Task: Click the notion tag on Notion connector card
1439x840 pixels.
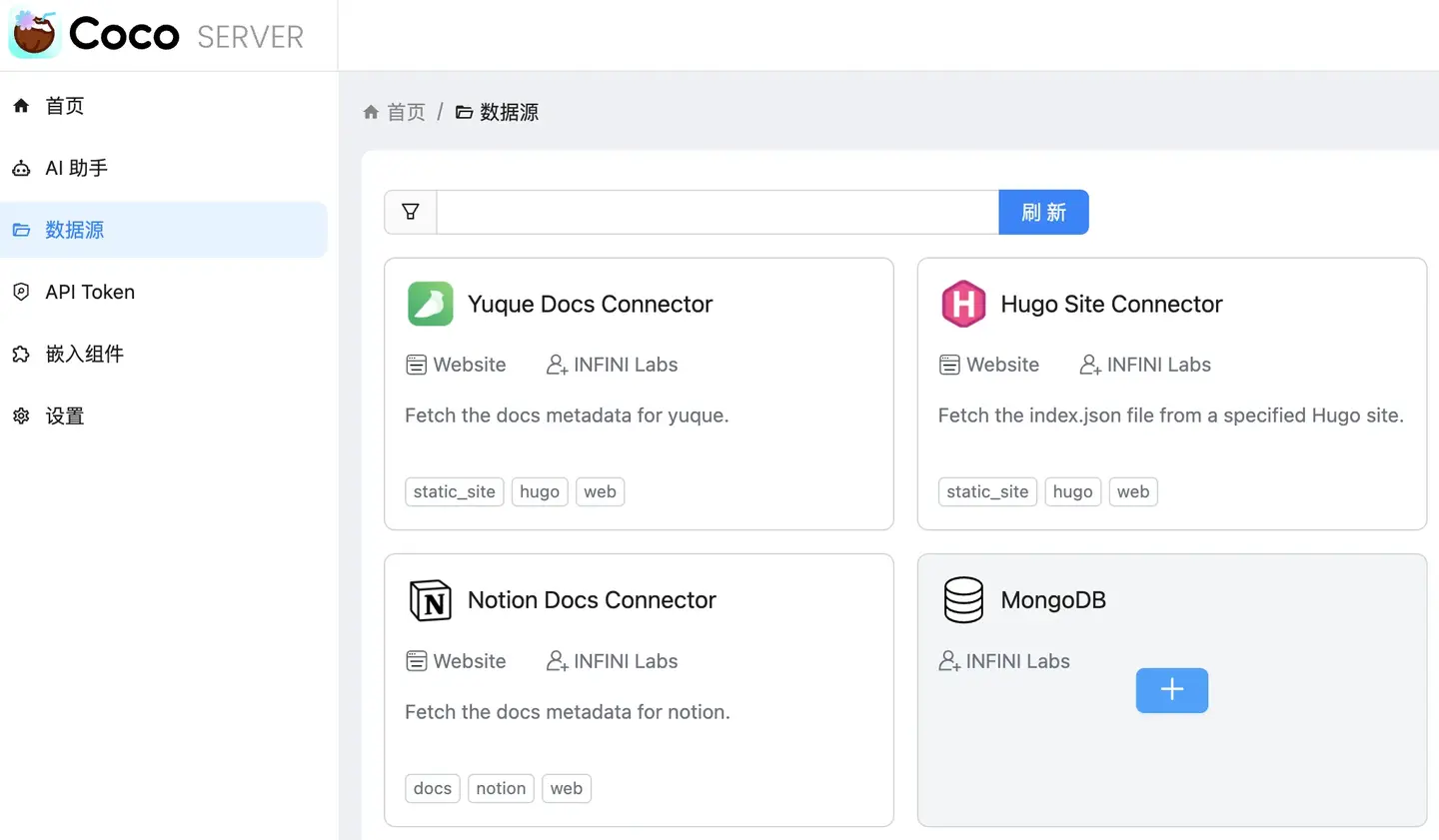Action: click(x=501, y=788)
